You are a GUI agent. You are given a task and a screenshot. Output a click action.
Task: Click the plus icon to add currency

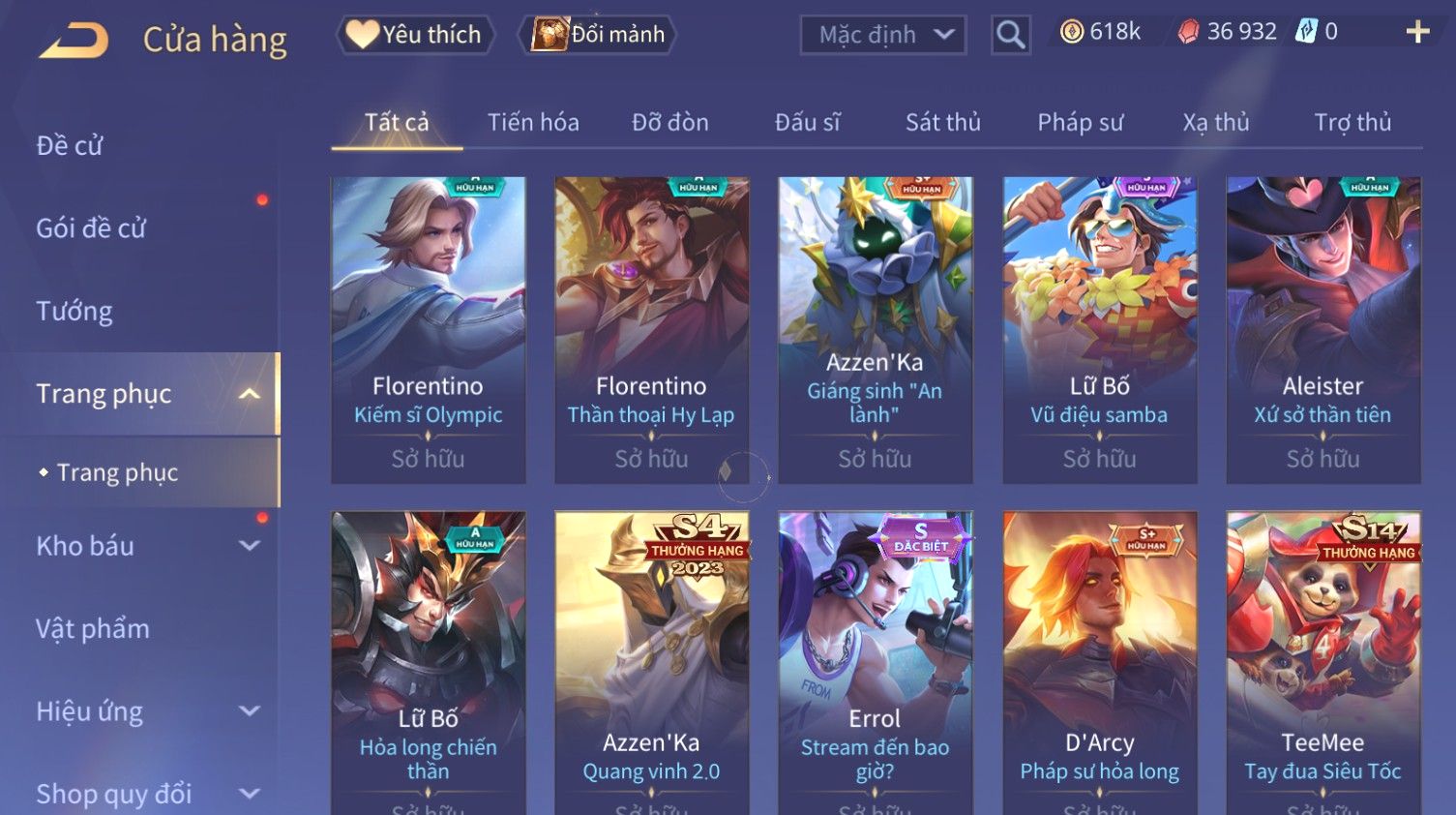pos(1417,32)
